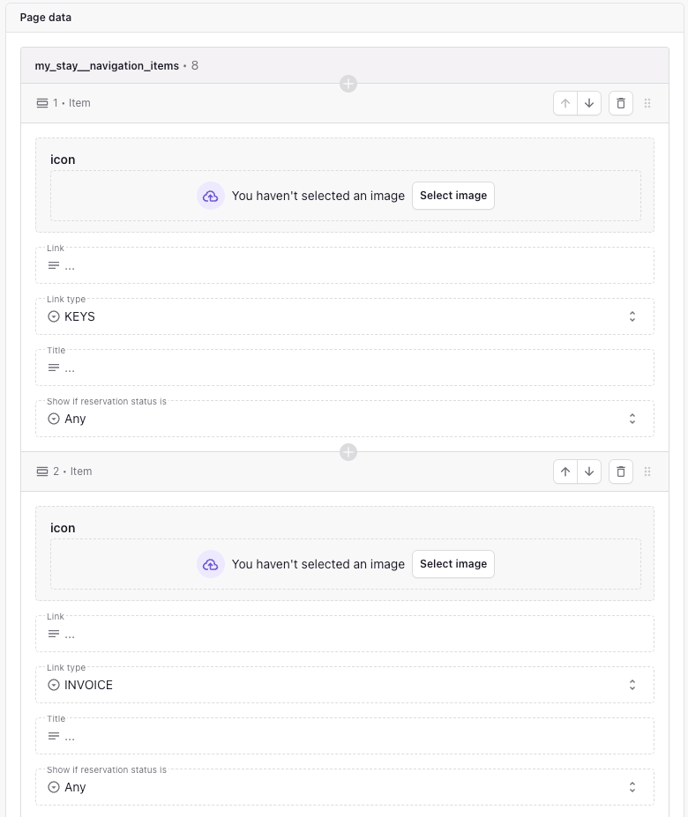Click Select image button in Item 2
This screenshot has height=817, width=688.
tap(453, 564)
